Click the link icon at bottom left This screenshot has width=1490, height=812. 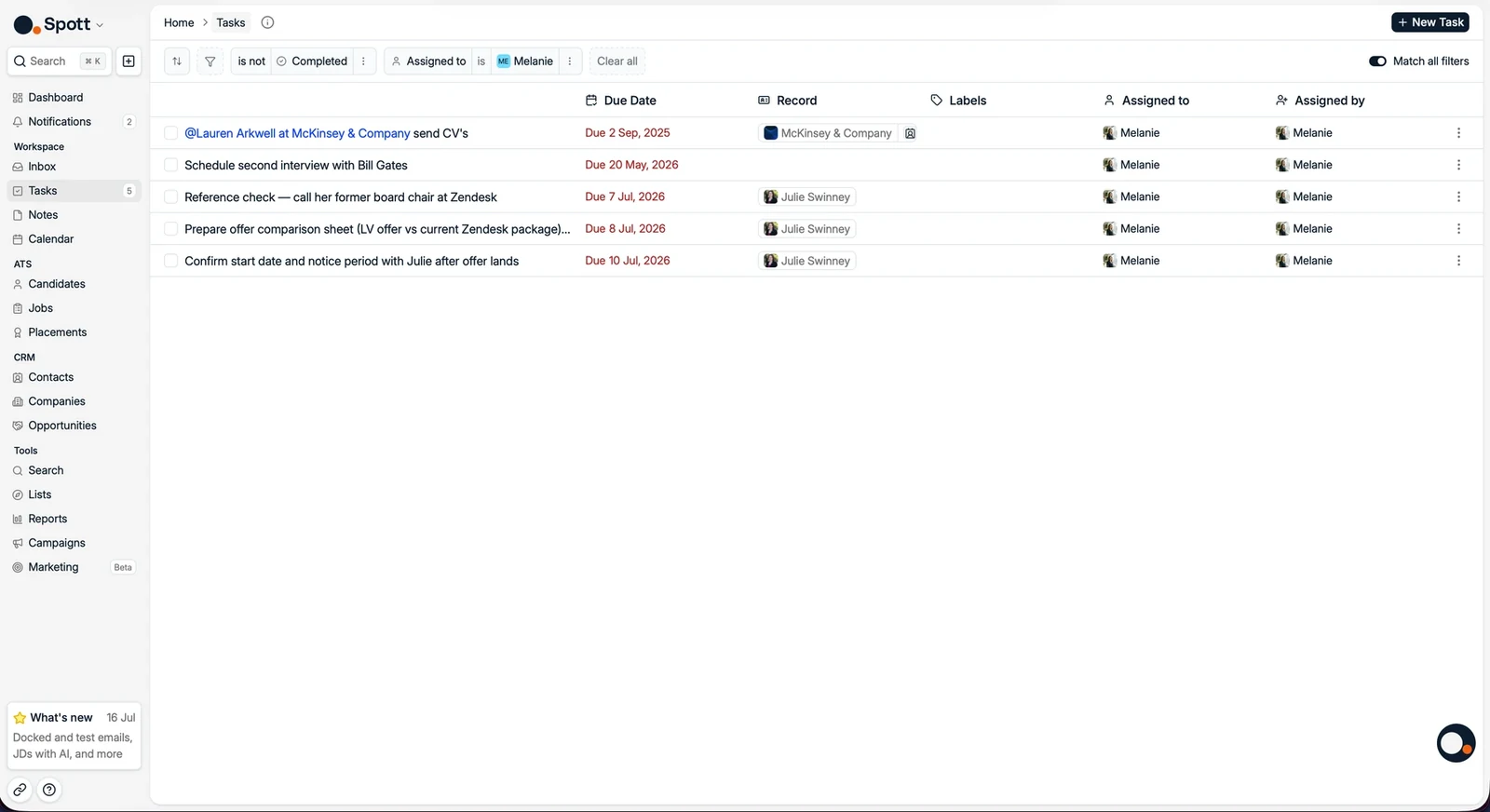click(20, 790)
